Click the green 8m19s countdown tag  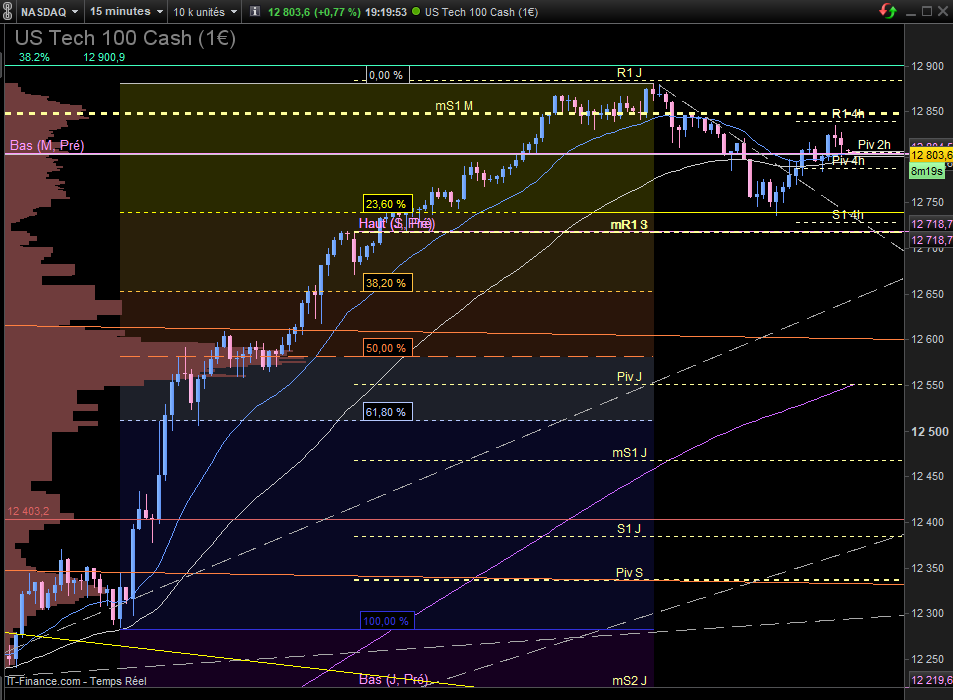click(927, 171)
